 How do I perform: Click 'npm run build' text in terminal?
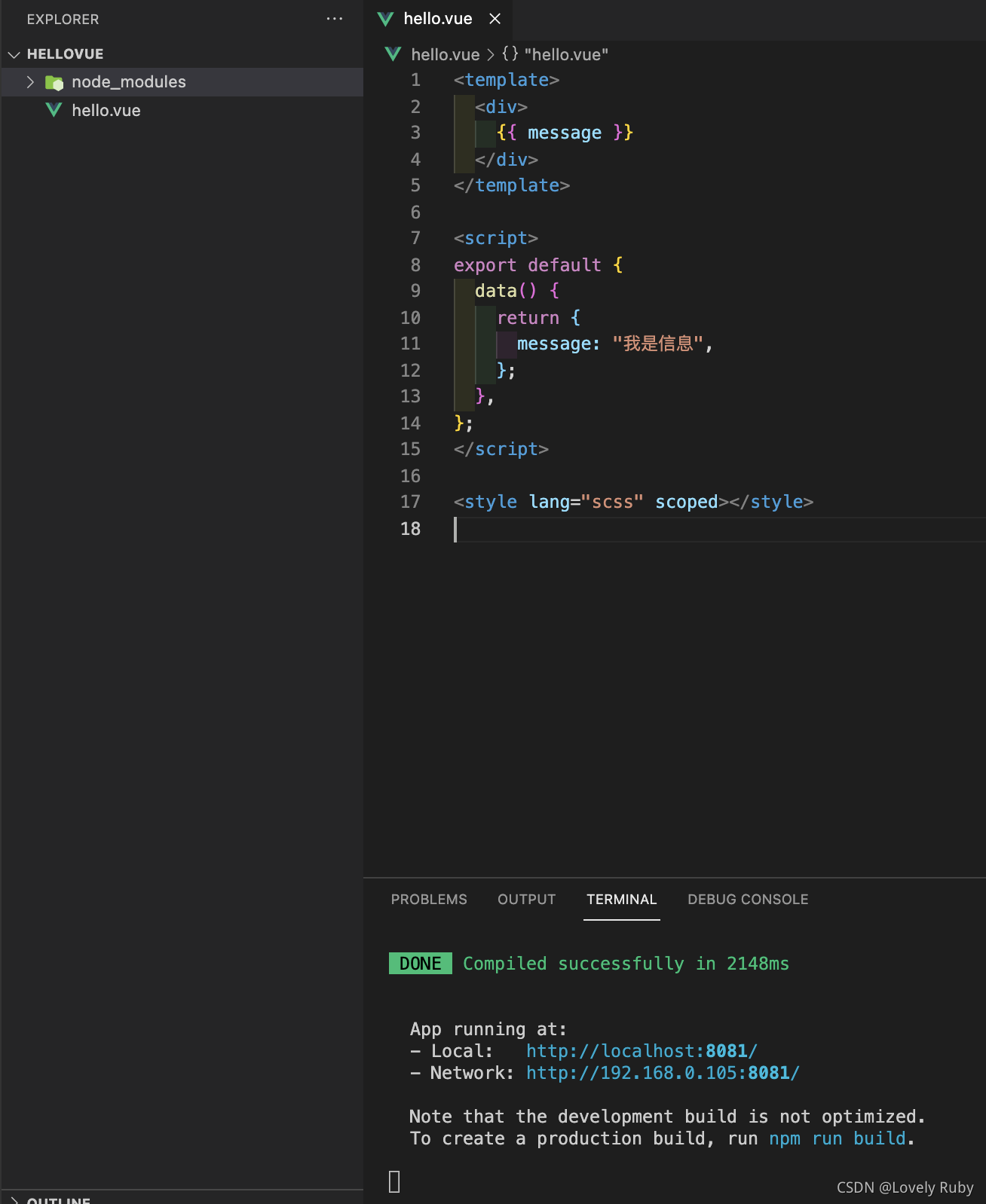[837, 1138]
